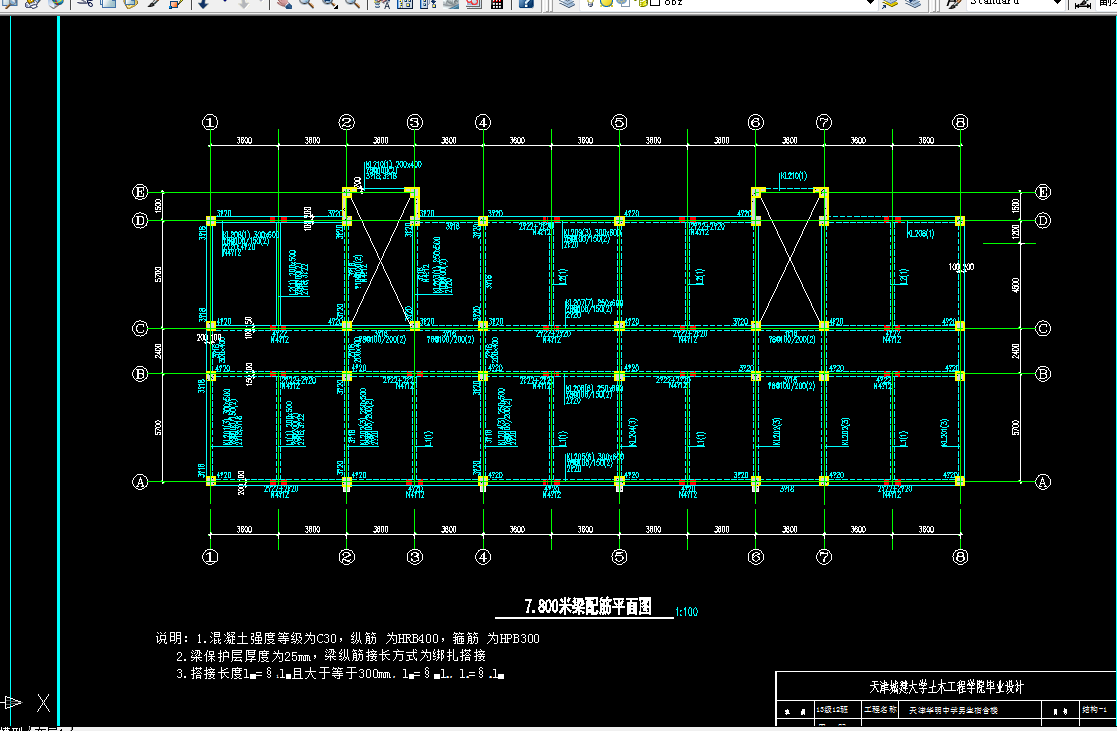Toggle the layer lock padlock icon
Image resolution: width=1117 pixels, height=731 pixels.
coord(642,4)
